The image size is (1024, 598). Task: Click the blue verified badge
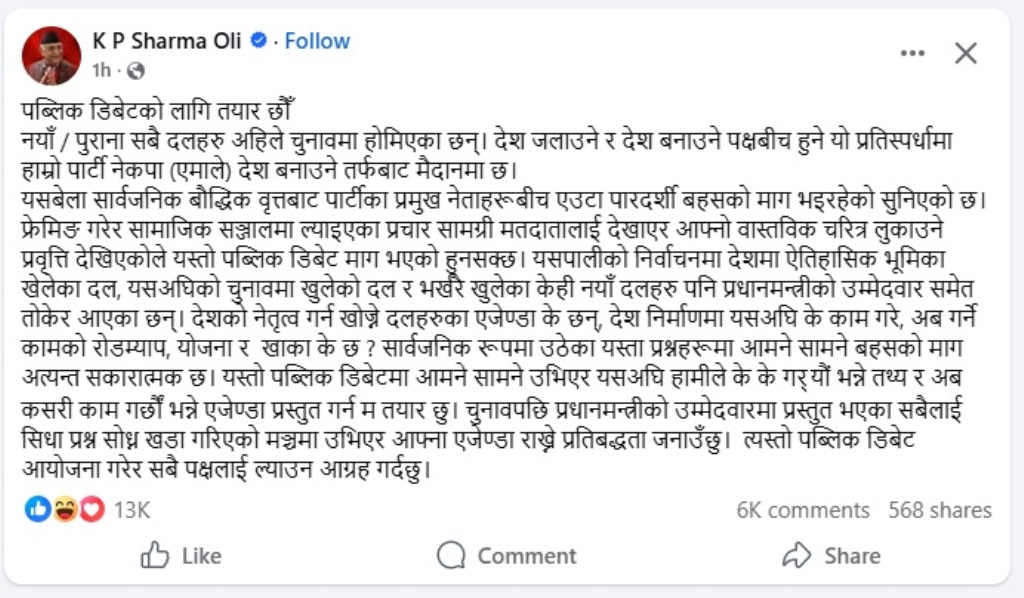click(x=259, y=41)
